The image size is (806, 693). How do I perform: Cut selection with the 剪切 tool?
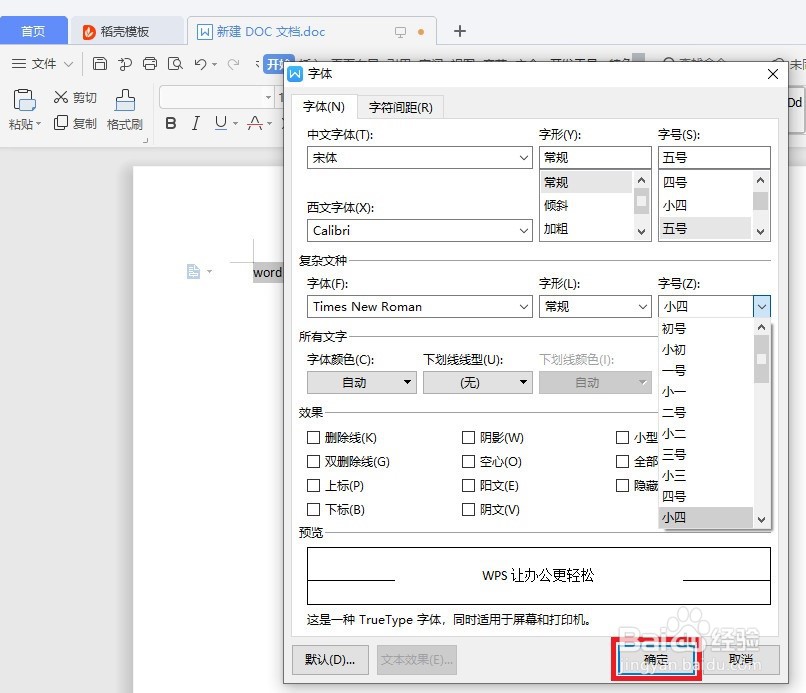[74, 97]
